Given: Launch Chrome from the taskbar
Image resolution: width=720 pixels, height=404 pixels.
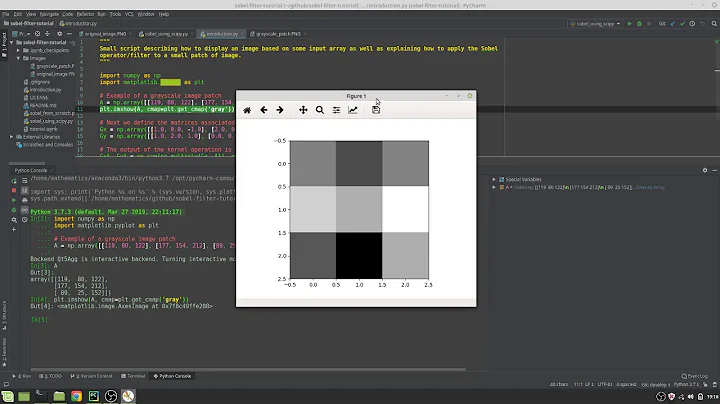Looking at the screenshot, I should click(x=76, y=396).
